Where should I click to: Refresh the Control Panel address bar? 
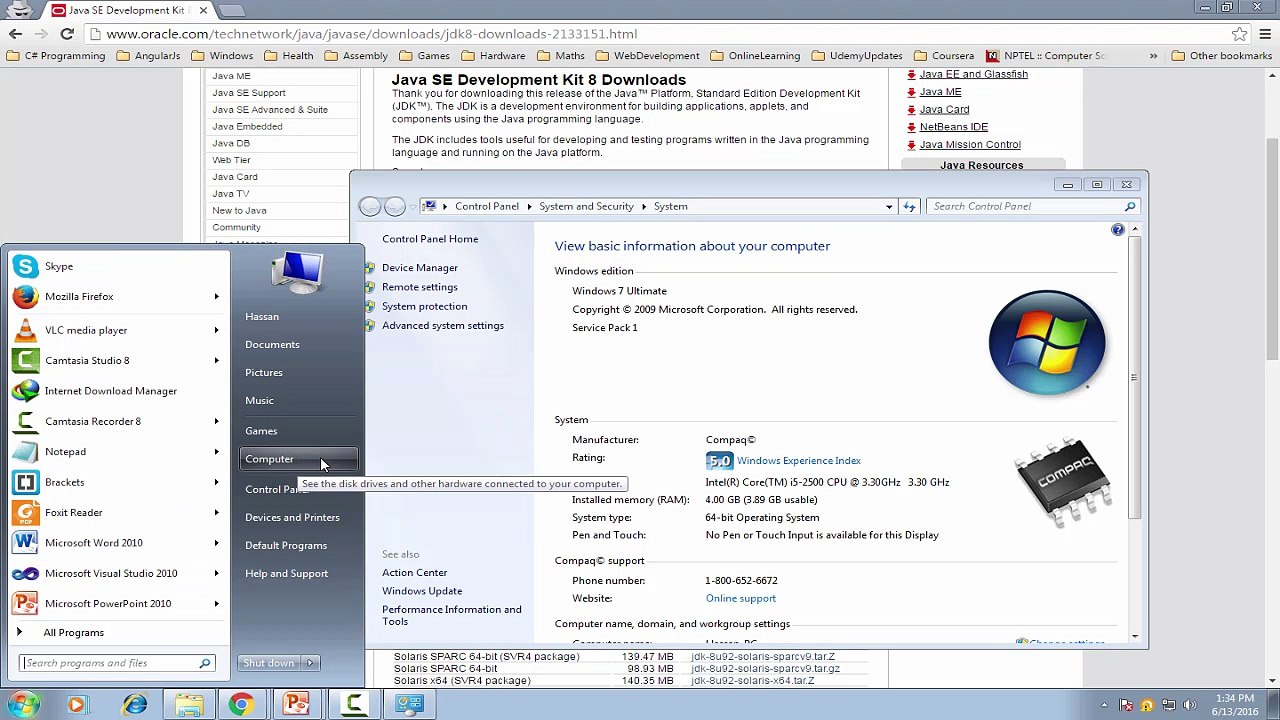coord(909,206)
